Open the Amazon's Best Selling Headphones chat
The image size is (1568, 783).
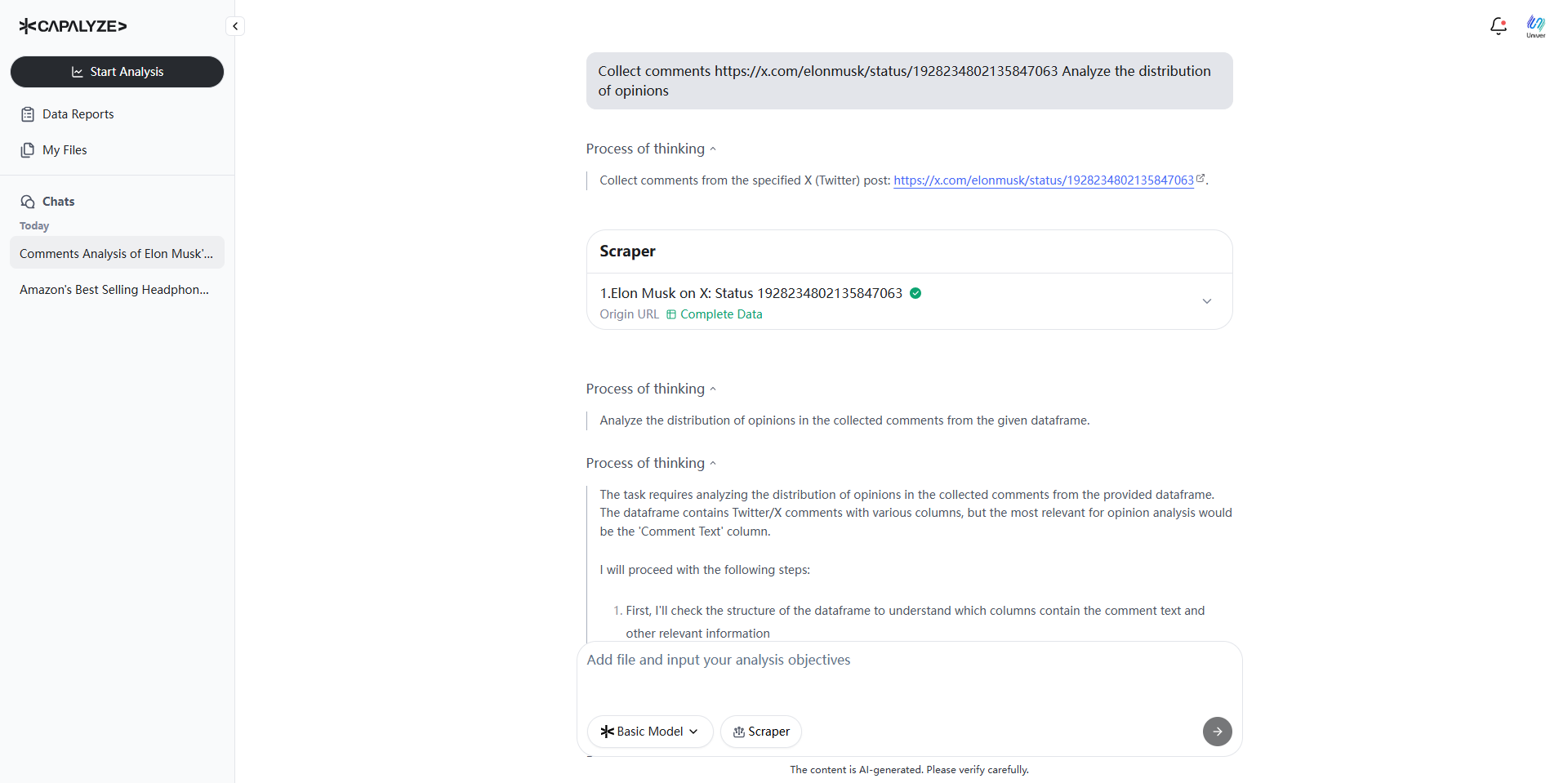117,289
